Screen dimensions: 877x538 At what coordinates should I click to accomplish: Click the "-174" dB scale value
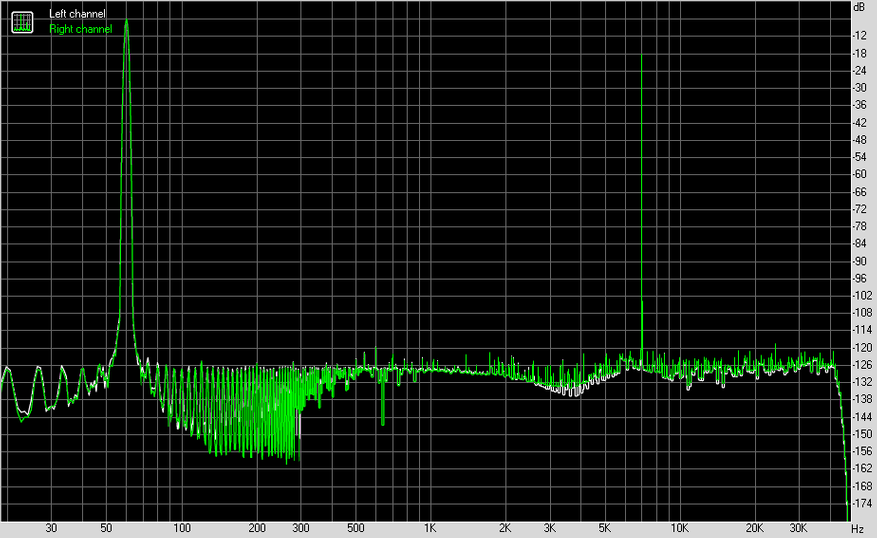[x=861, y=503]
